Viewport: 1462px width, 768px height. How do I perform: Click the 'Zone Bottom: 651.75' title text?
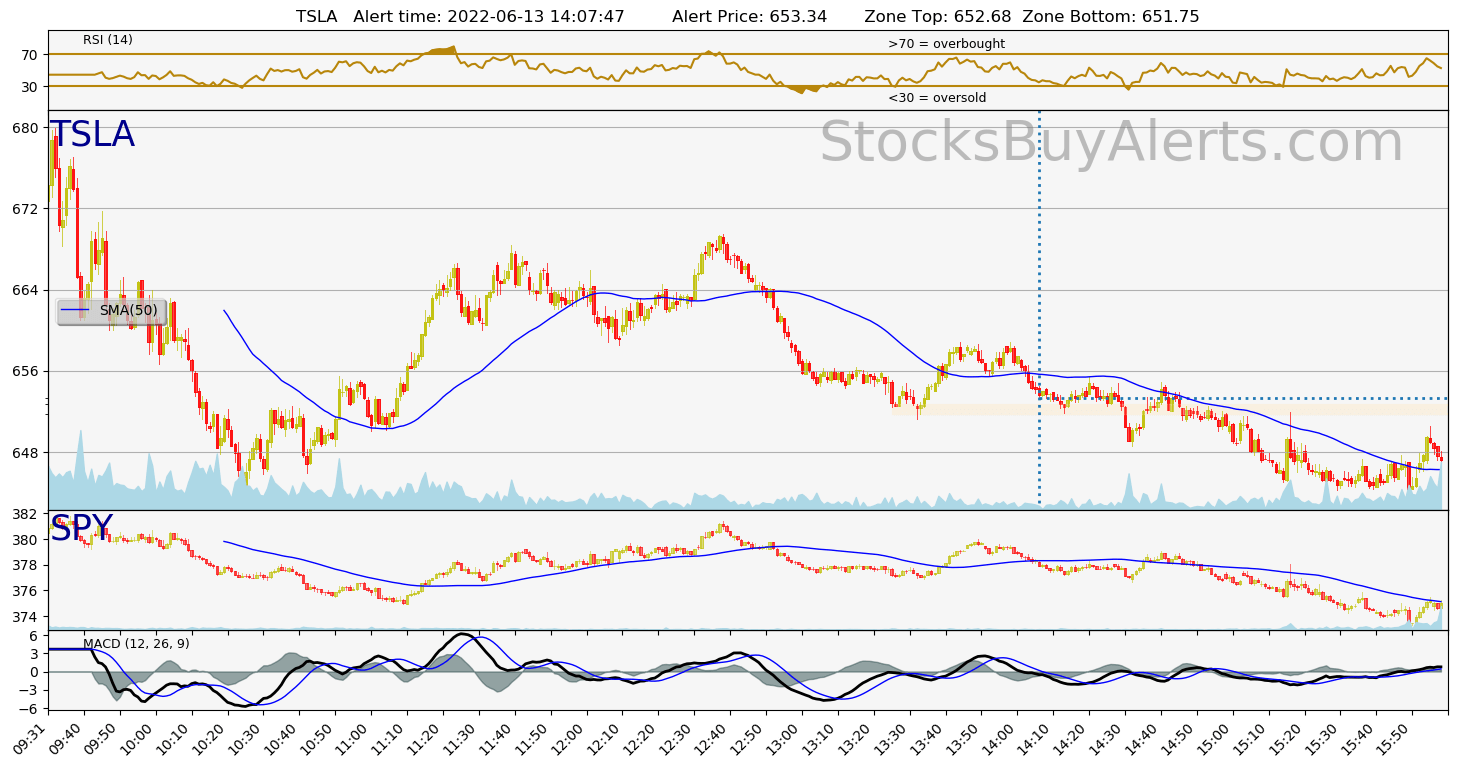point(1113,16)
